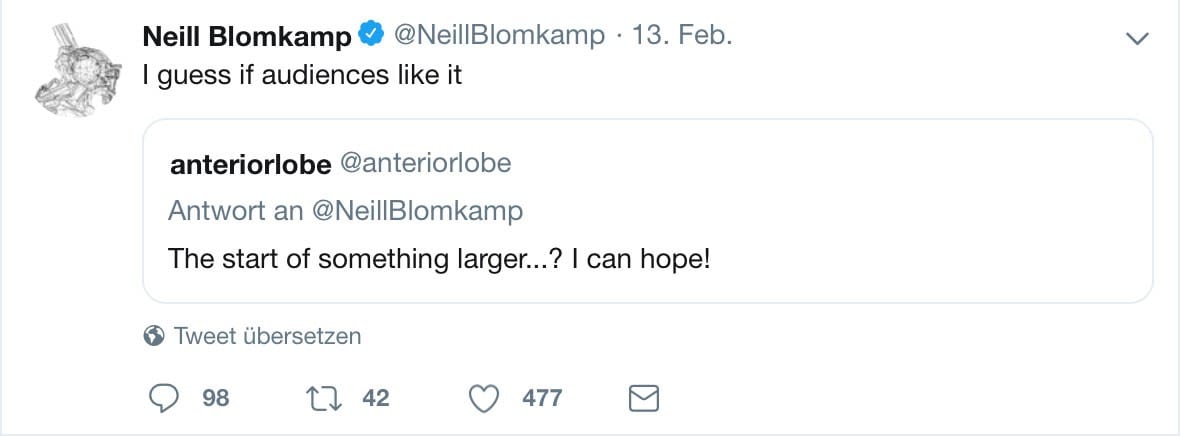Click the @NeillBlomkamp handle in the header
This screenshot has width=1180, height=436.
499,36
